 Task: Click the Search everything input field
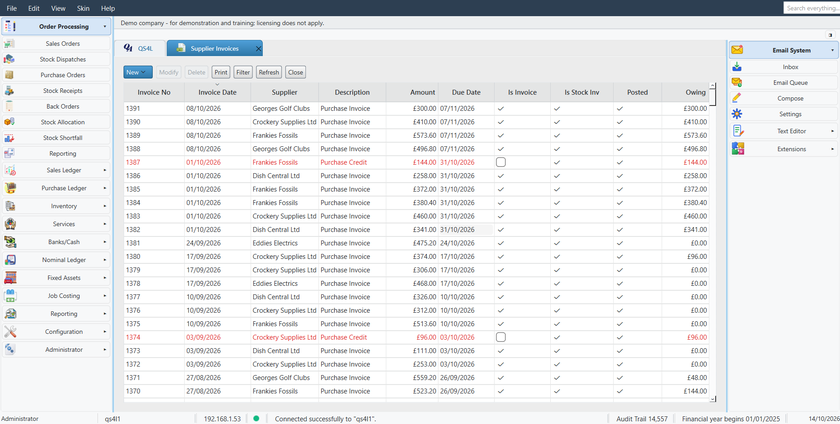(x=811, y=8)
